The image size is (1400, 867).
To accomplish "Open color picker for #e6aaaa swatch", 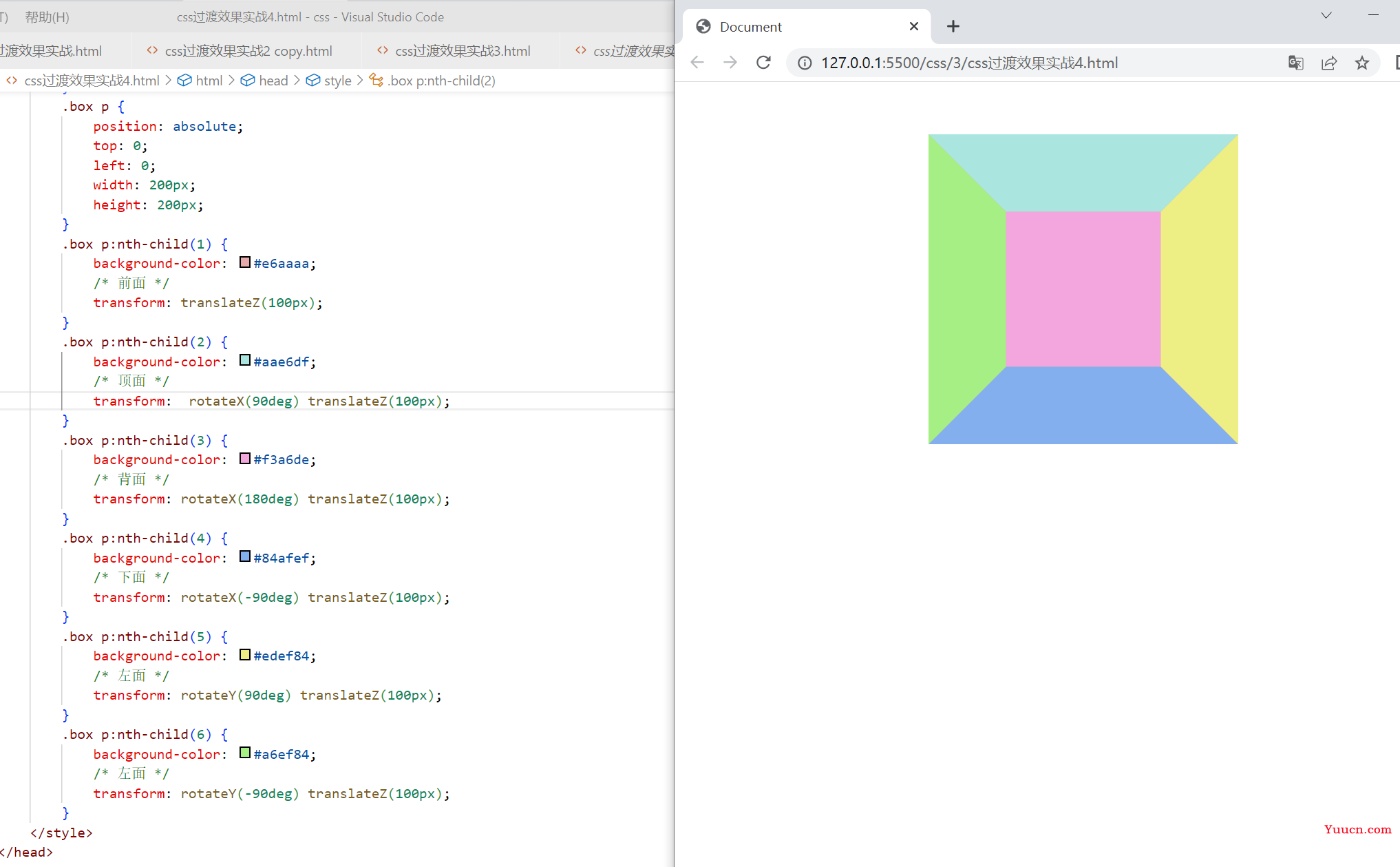I will click(x=245, y=262).
